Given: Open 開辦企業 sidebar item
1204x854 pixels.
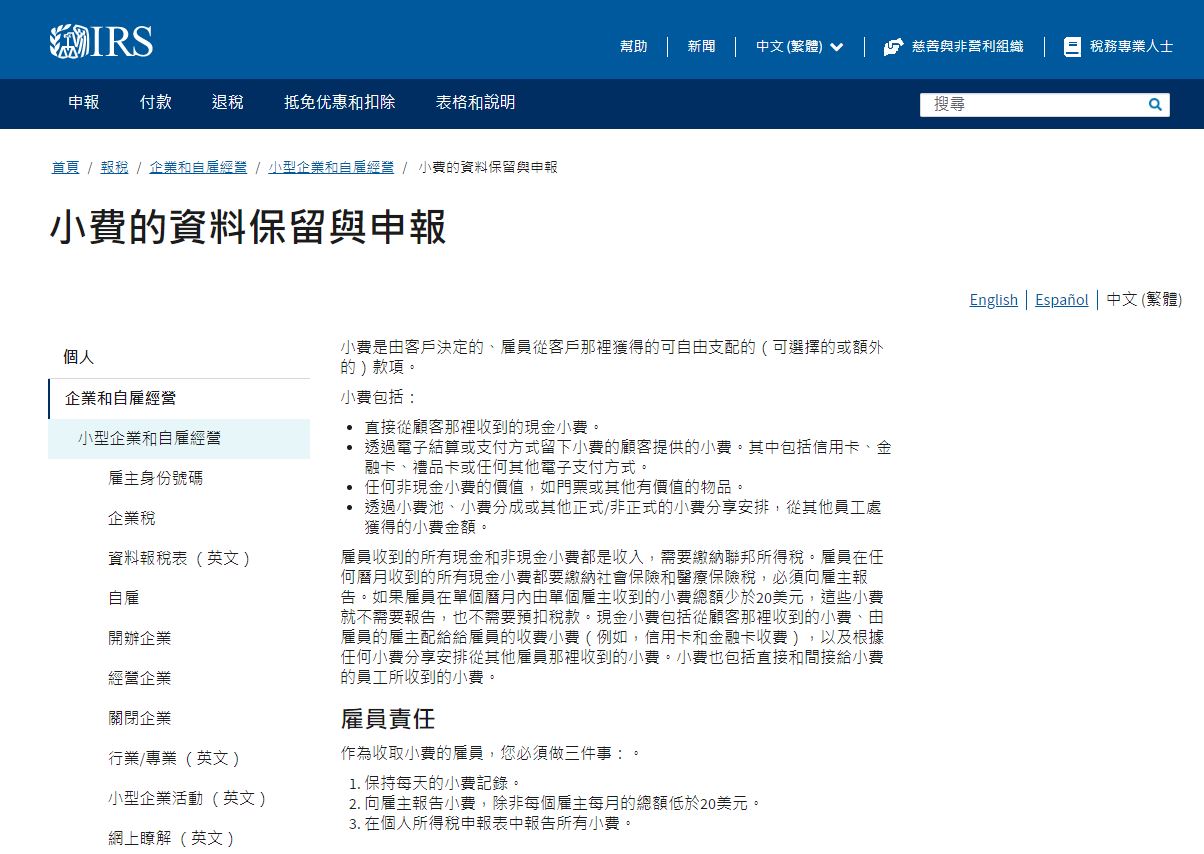Looking at the screenshot, I should (139, 638).
